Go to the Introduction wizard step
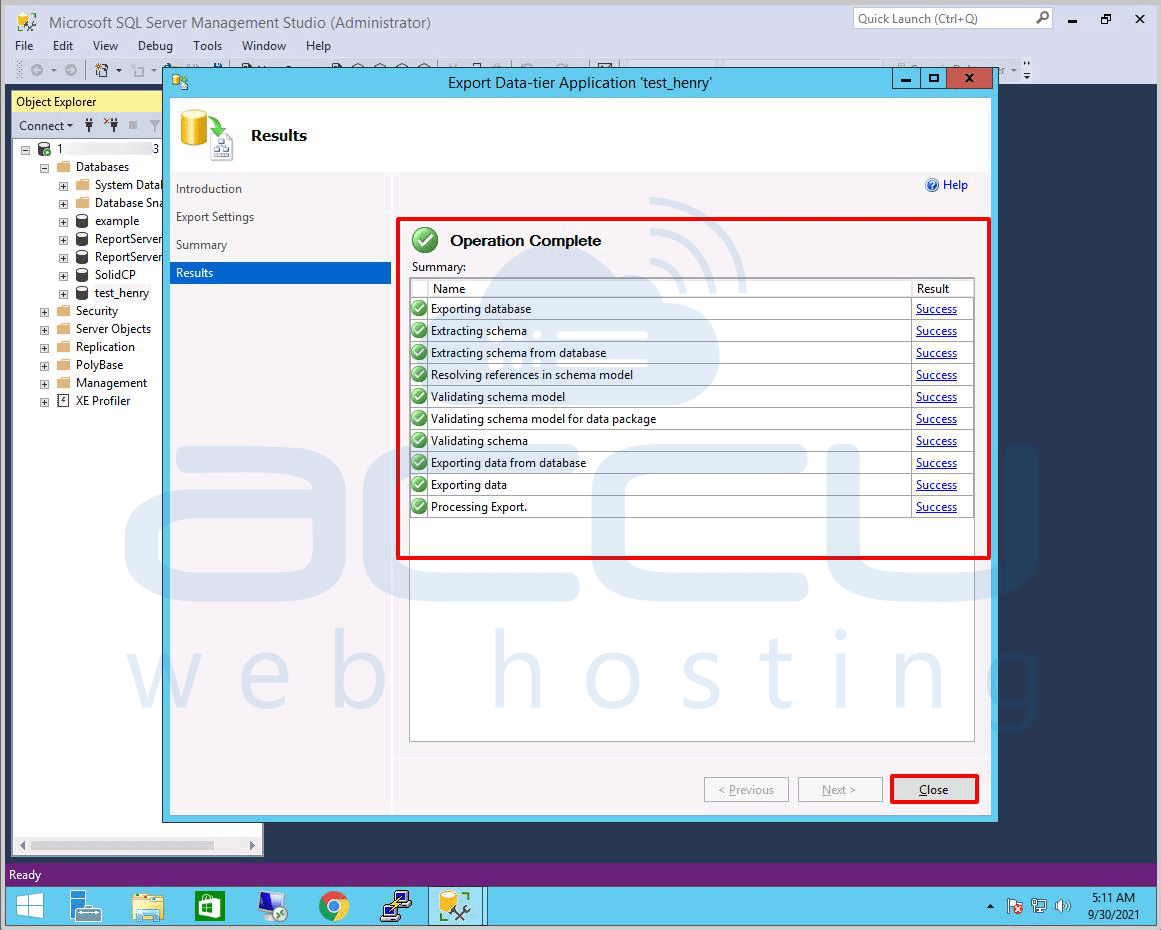This screenshot has height=930, width=1161. (209, 189)
